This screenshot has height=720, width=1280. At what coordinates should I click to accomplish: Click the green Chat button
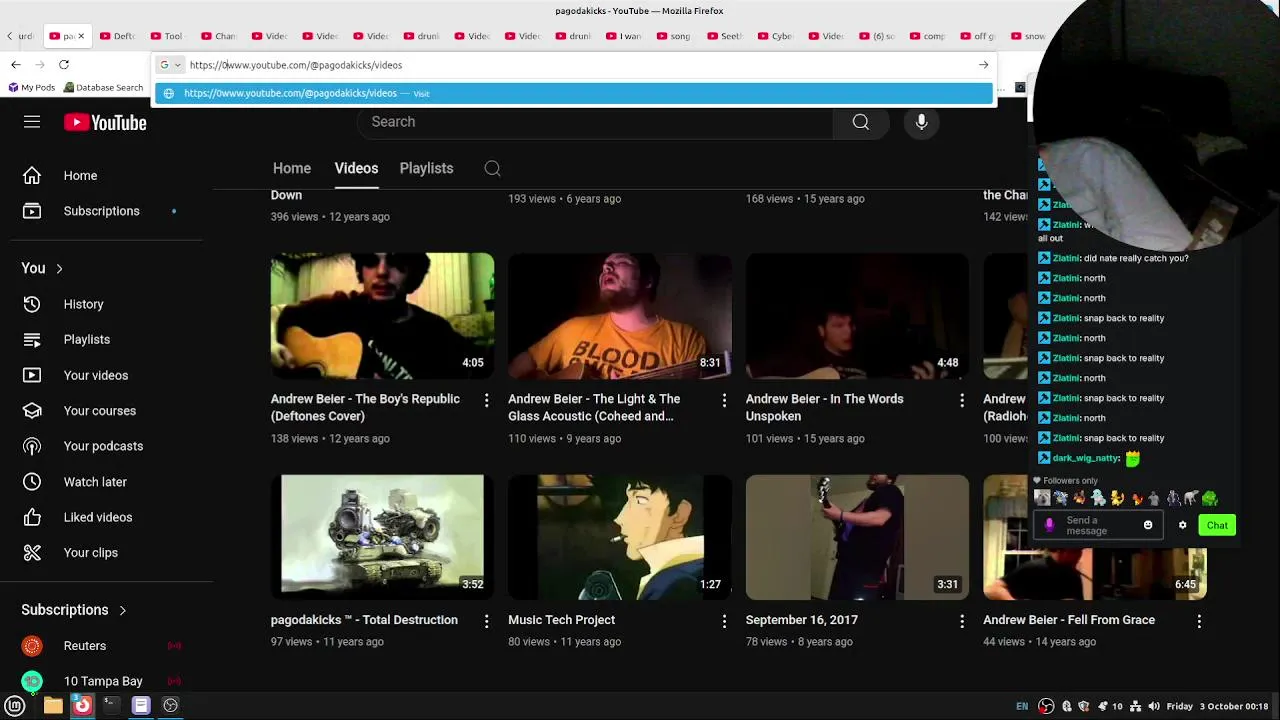pyautogui.click(x=1217, y=525)
